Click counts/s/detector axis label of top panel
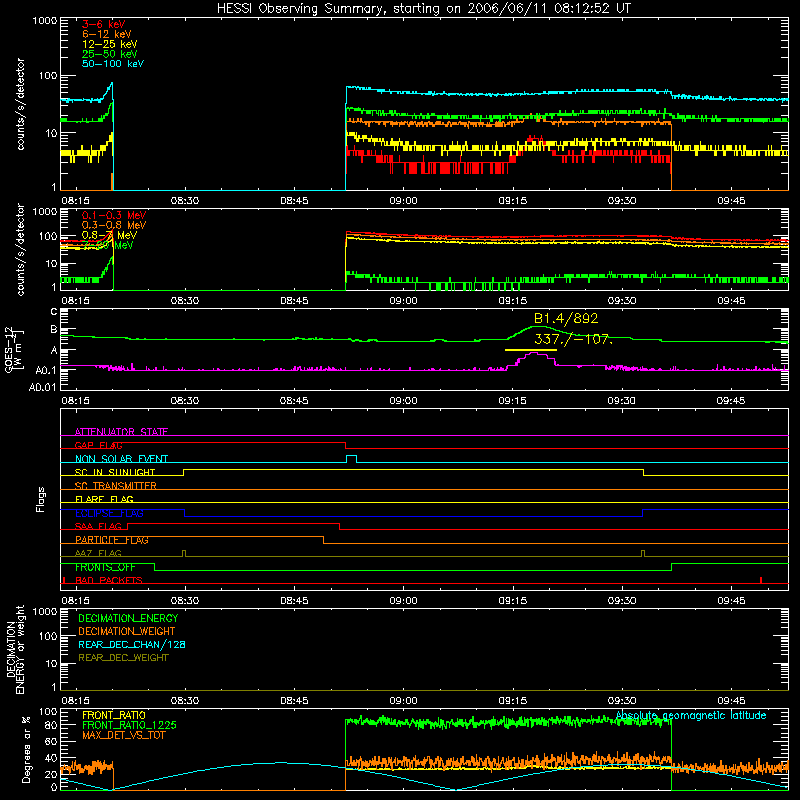This screenshot has height=800, width=800. 20,104
